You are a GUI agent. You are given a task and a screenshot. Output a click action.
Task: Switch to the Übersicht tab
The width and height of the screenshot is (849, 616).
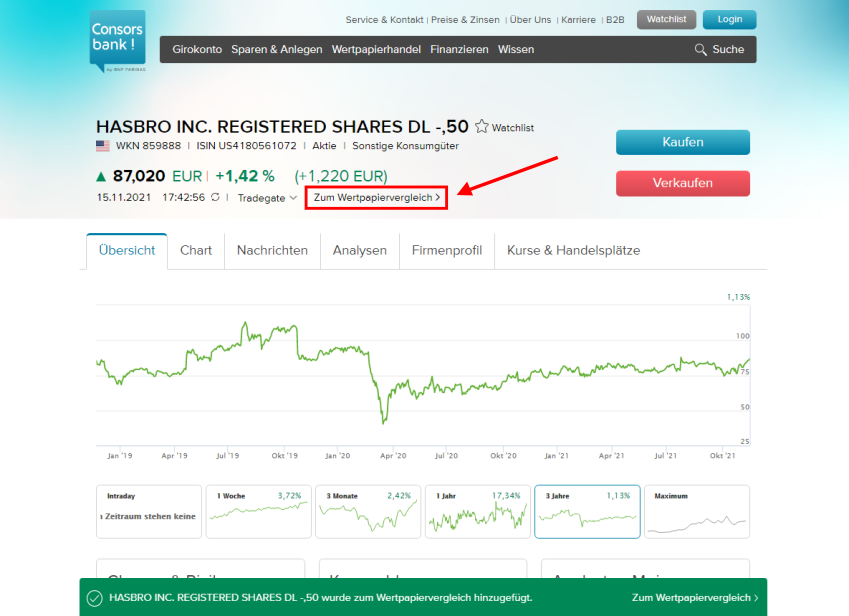pyautogui.click(x=127, y=251)
